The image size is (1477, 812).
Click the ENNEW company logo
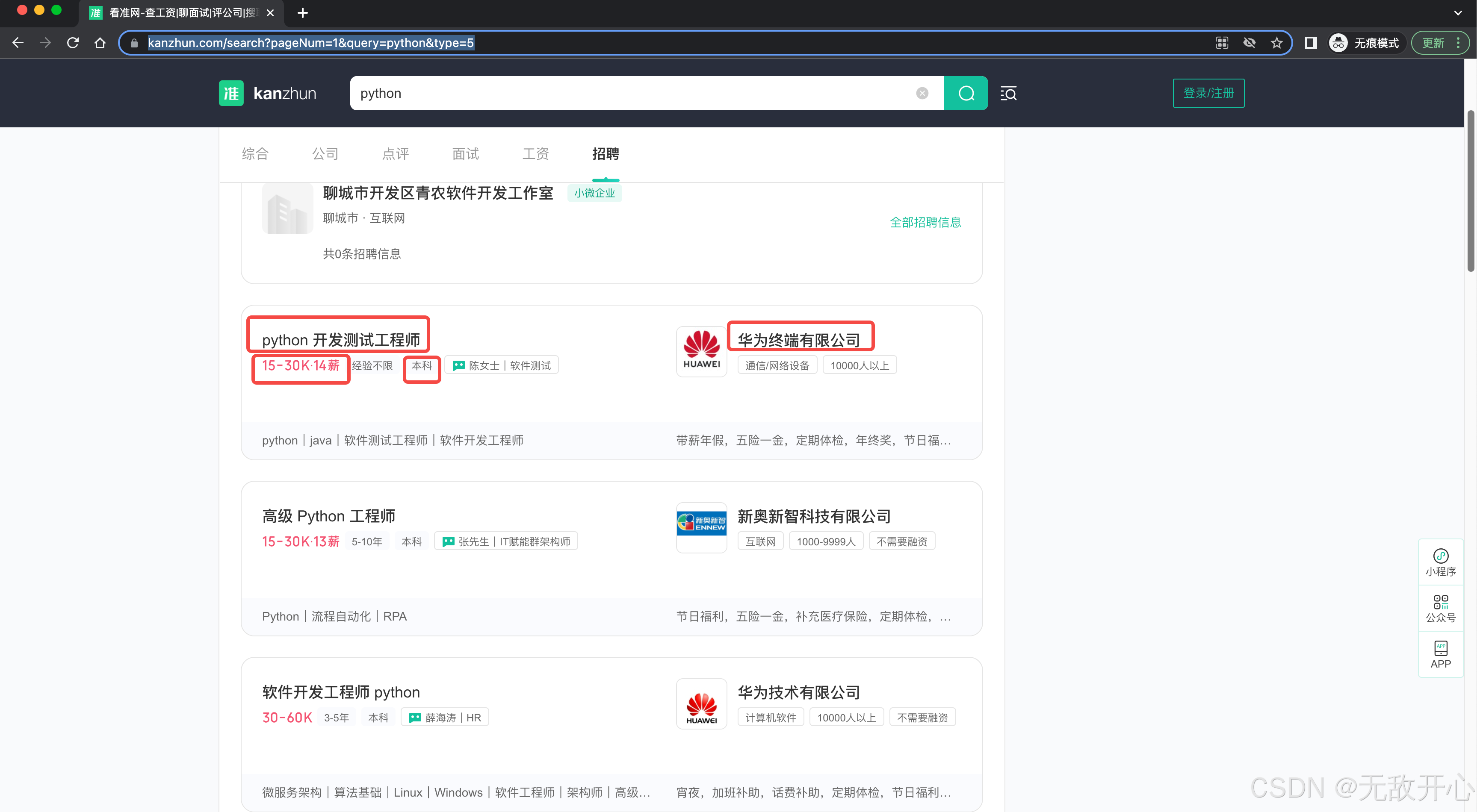[x=702, y=527]
